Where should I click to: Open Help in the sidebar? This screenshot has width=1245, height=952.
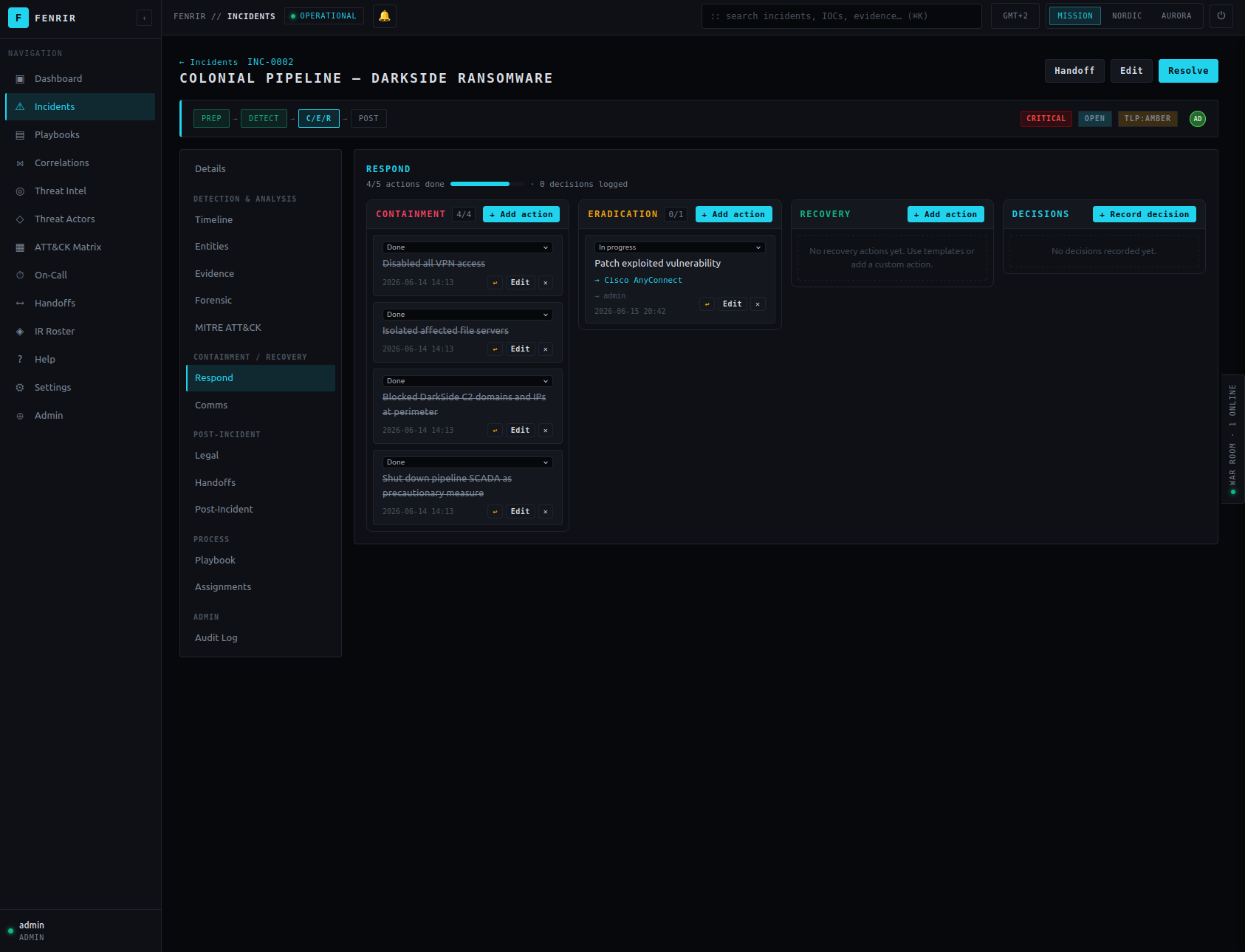pyautogui.click(x=80, y=359)
